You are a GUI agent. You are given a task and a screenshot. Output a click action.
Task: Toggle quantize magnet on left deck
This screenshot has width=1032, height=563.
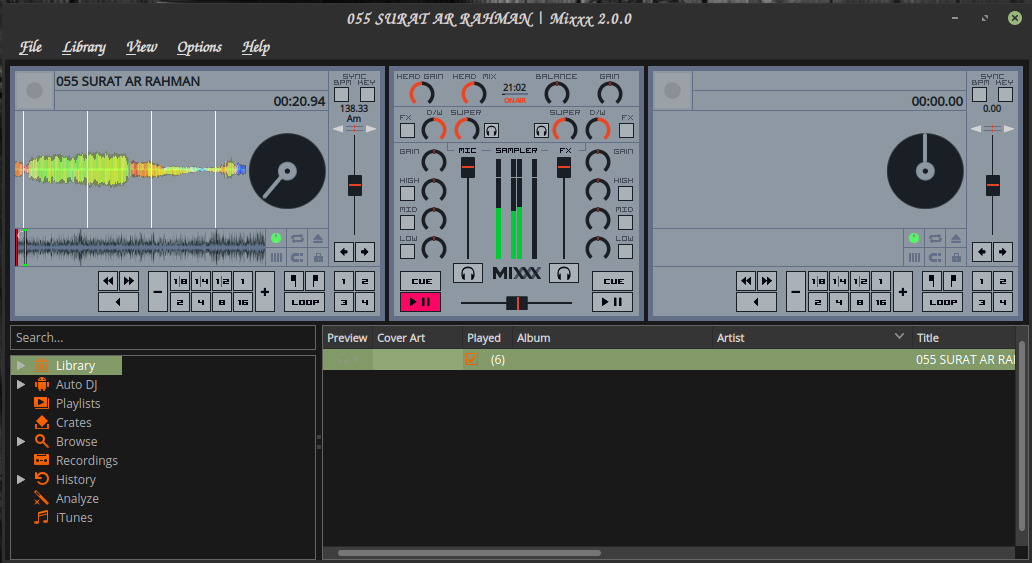click(x=297, y=257)
